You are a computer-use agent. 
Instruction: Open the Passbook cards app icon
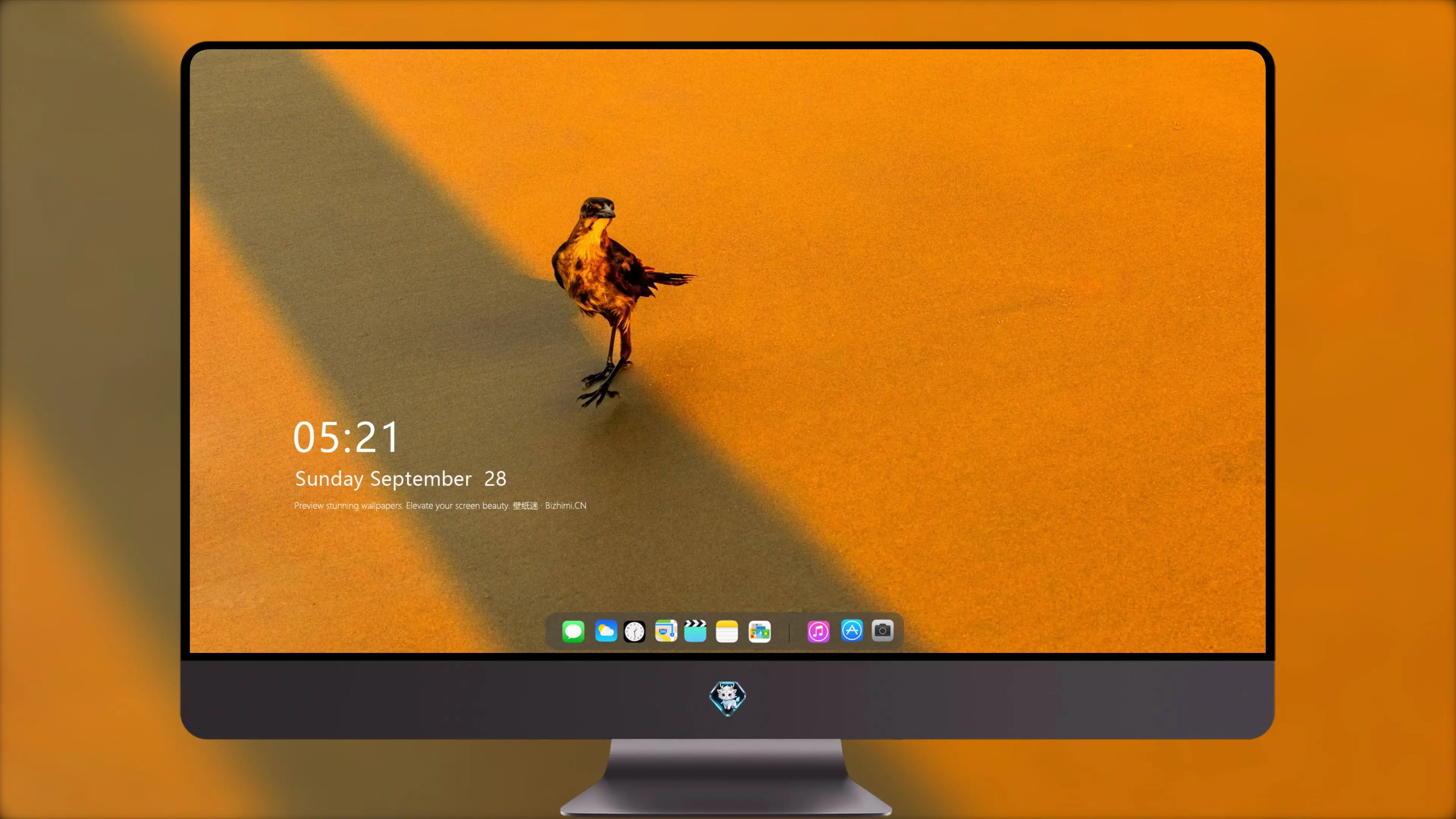pyautogui.click(x=759, y=631)
